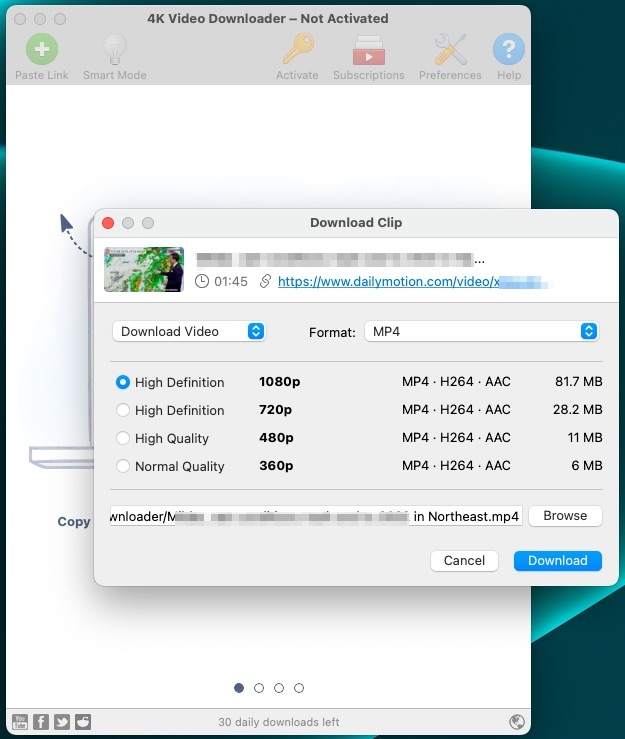Go to the first onboarding page dot

pyautogui.click(x=239, y=688)
